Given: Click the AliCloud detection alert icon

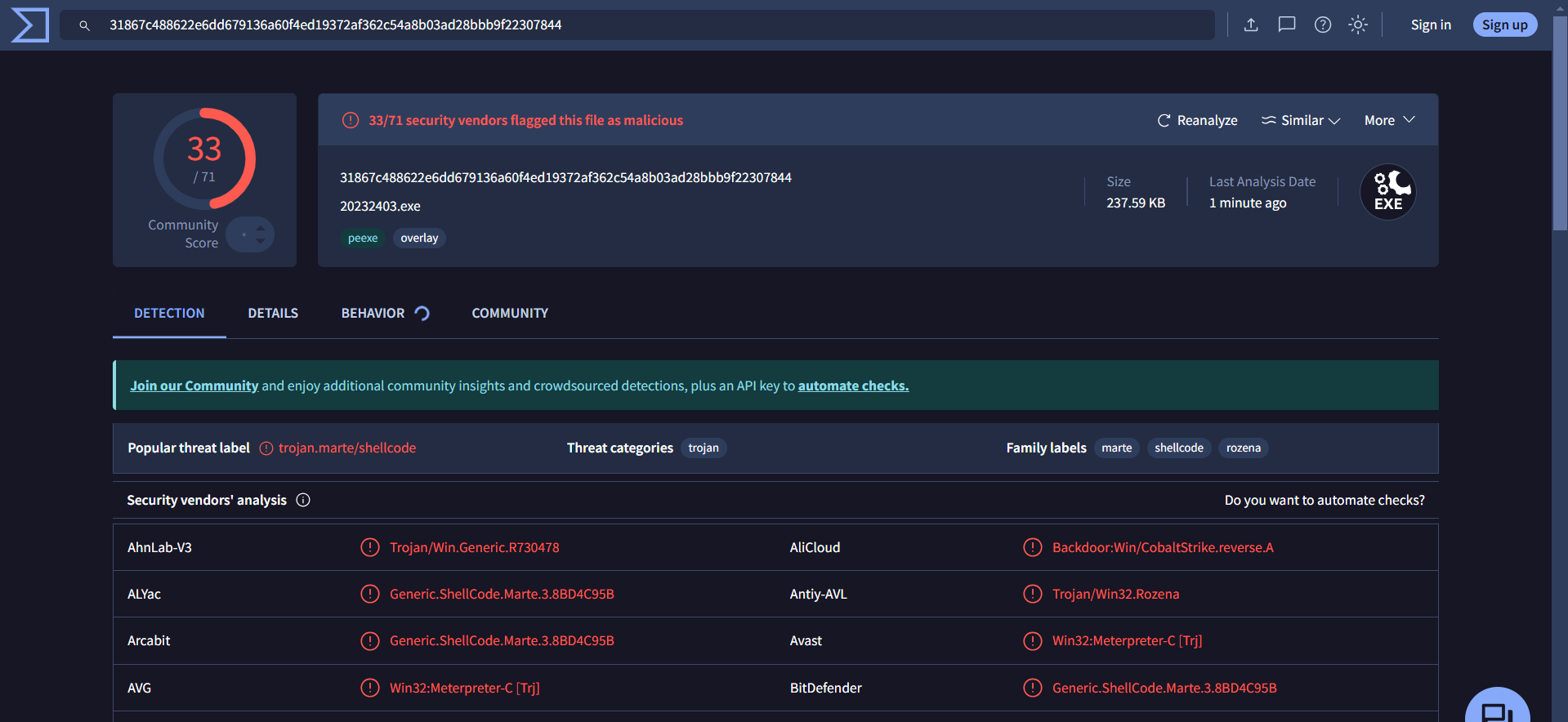Looking at the screenshot, I should (x=1033, y=547).
